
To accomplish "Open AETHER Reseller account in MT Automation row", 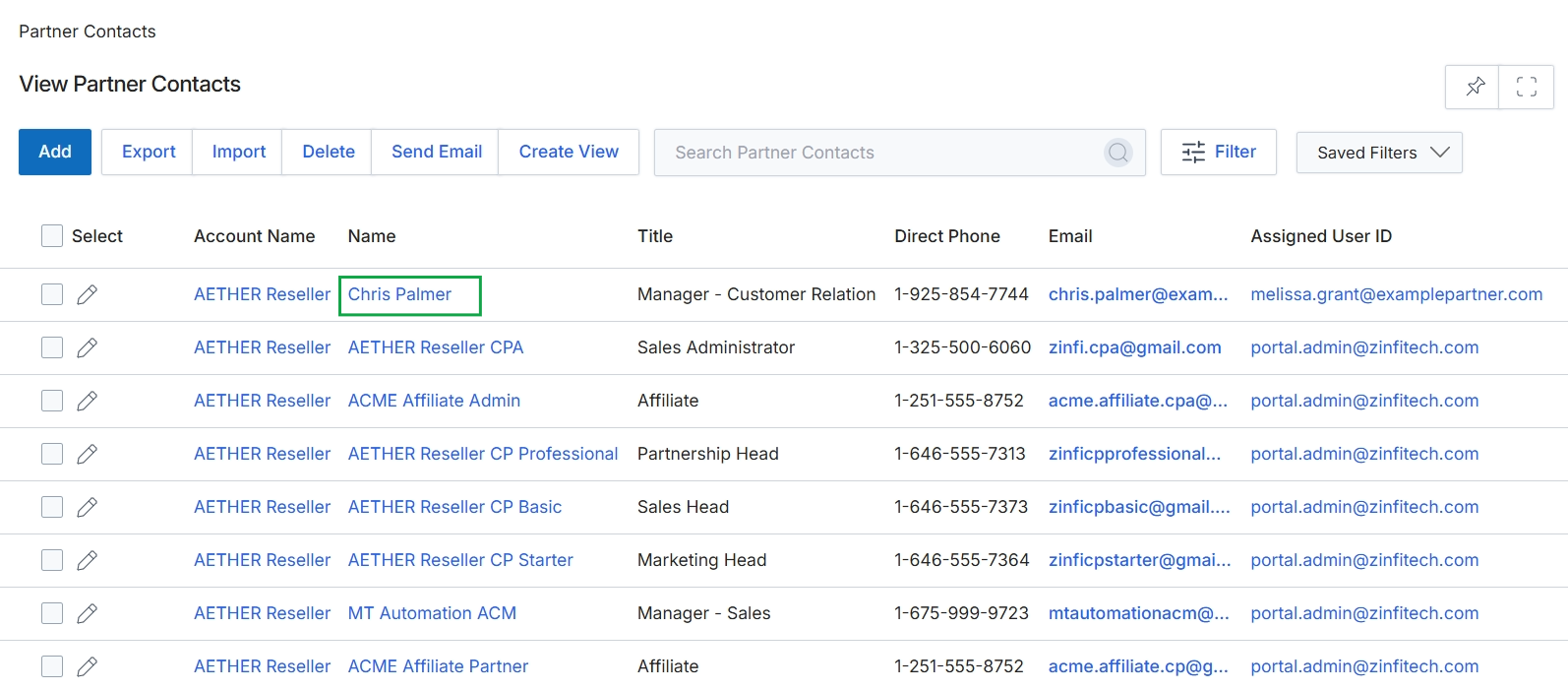I will (x=262, y=613).
